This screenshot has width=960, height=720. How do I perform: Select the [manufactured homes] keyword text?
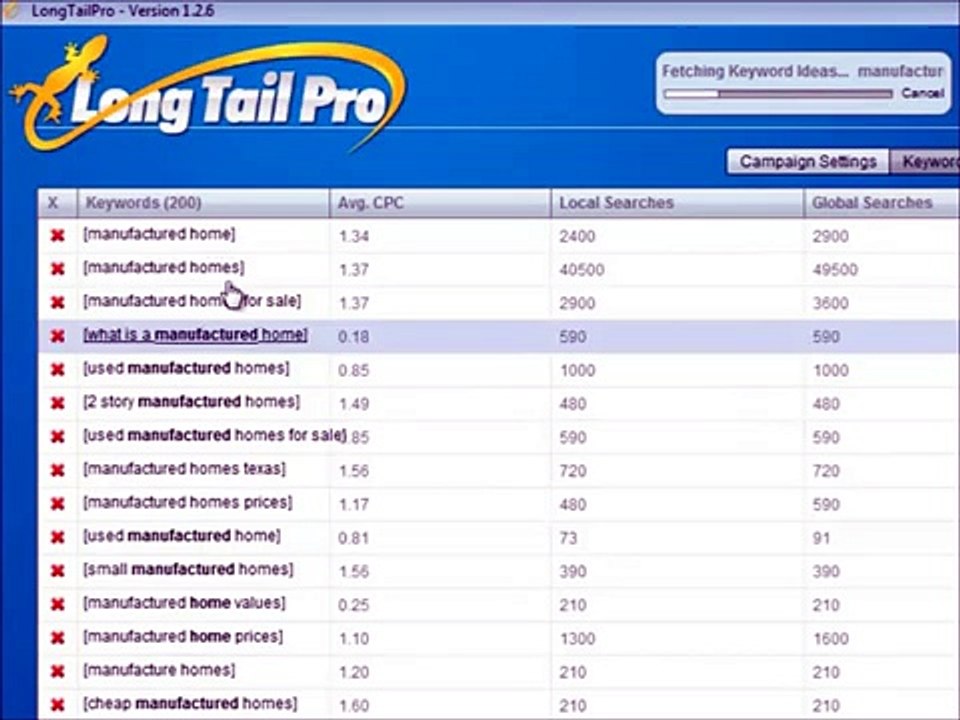(163, 268)
